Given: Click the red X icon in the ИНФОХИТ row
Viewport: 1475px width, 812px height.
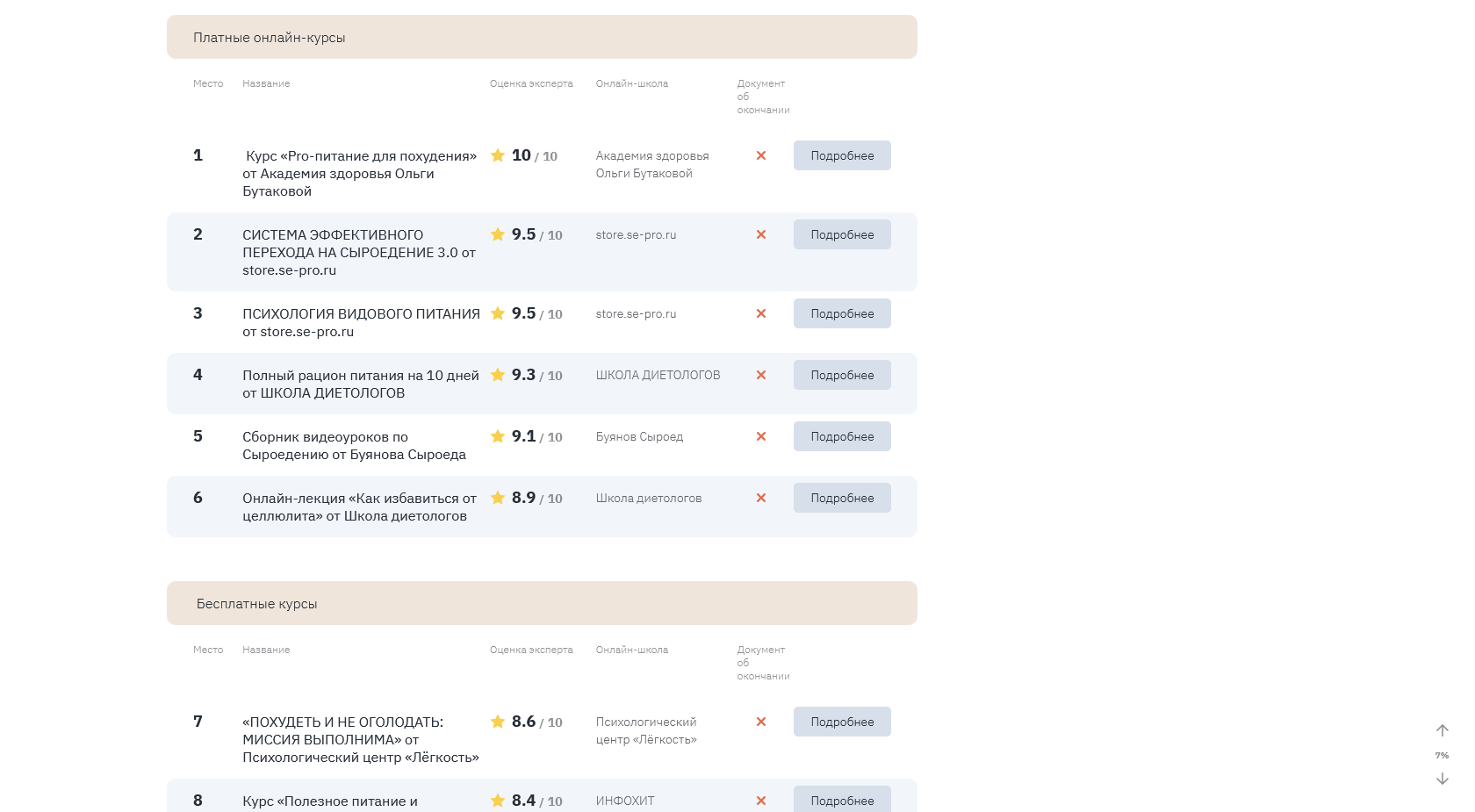Looking at the screenshot, I should point(761,801).
